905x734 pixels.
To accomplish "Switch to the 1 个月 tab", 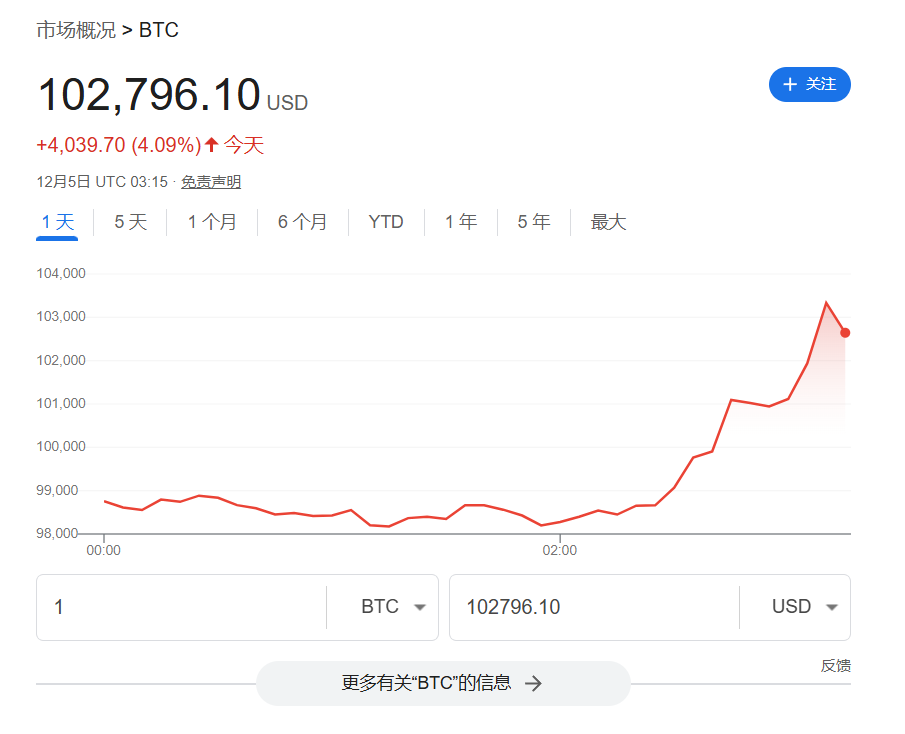I will click(212, 222).
